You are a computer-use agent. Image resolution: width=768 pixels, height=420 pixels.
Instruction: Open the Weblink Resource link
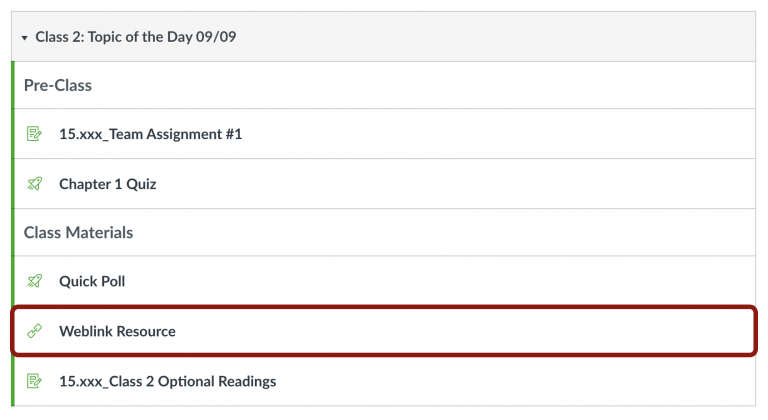(117, 331)
